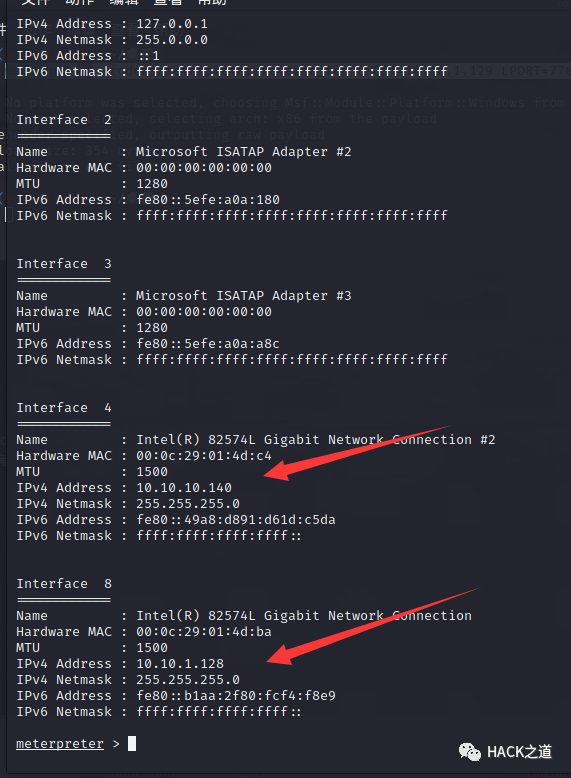
Task: Open the 查看 (View) menu
Action: coord(168,2)
